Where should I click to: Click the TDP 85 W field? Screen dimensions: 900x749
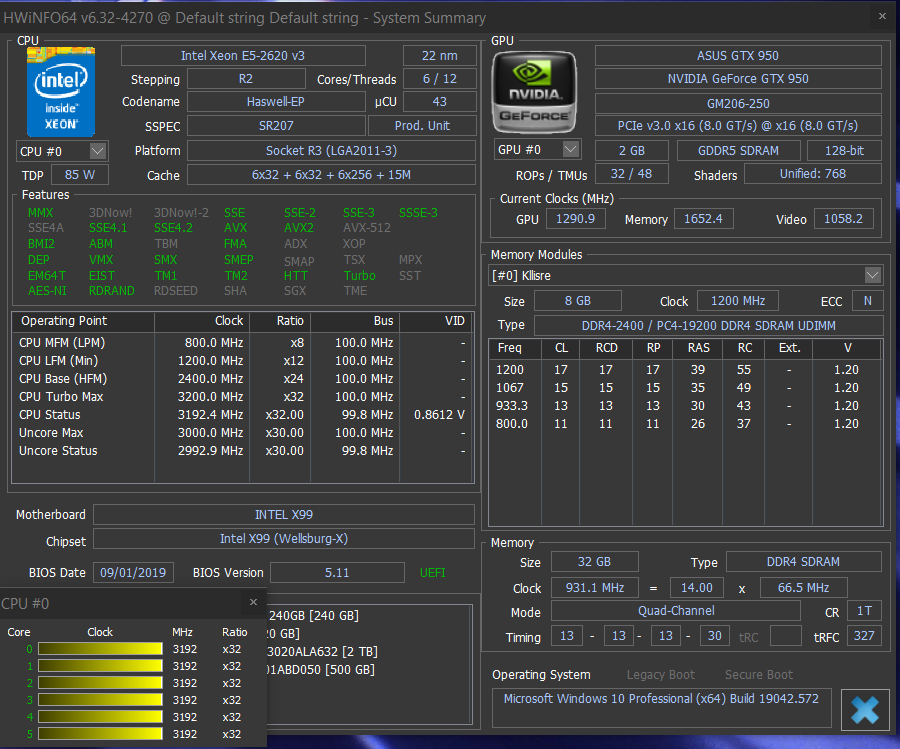pyautogui.click(x=80, y=174)
